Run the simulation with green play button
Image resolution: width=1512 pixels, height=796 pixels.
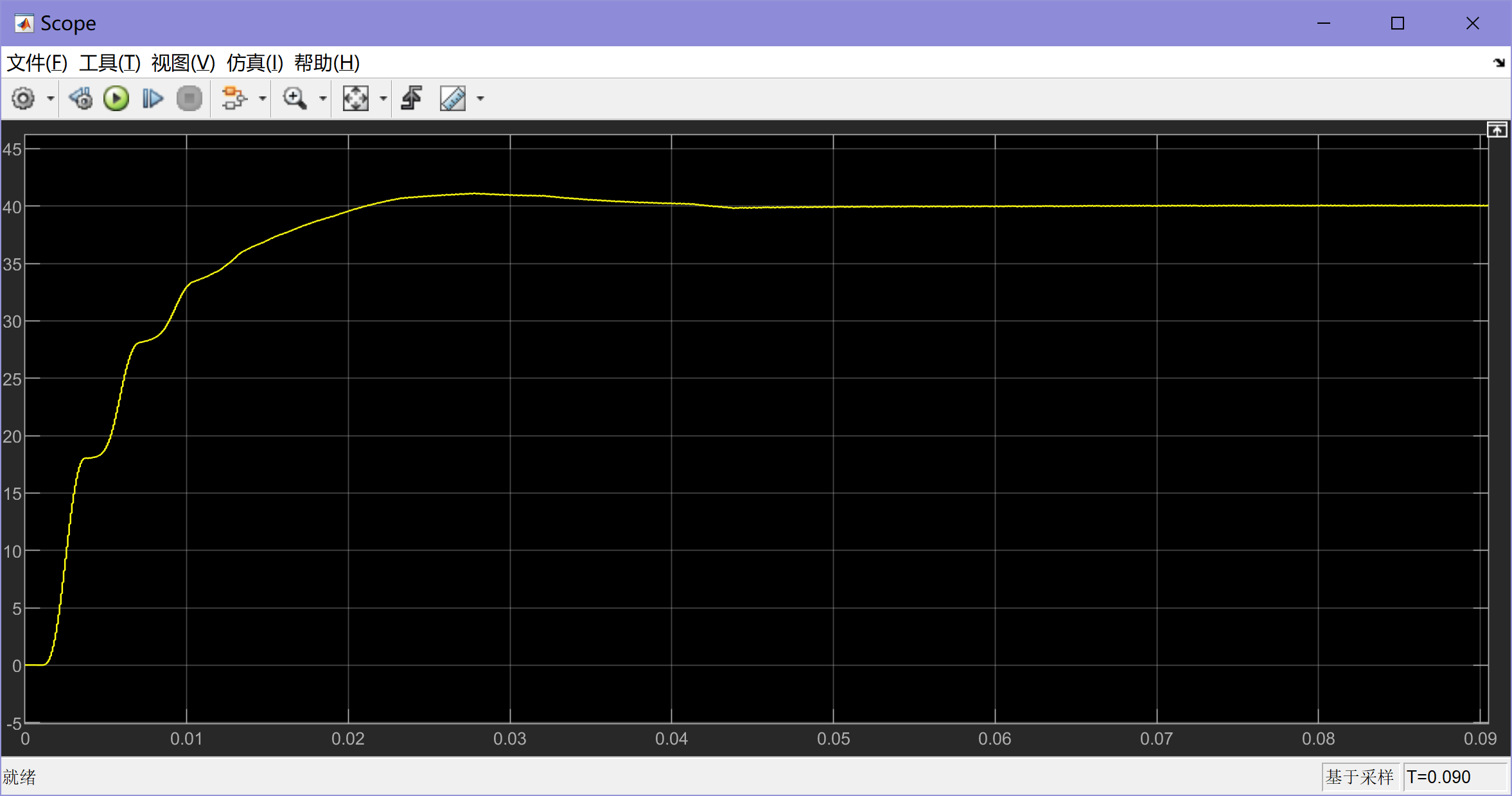(x=116, y=98)
